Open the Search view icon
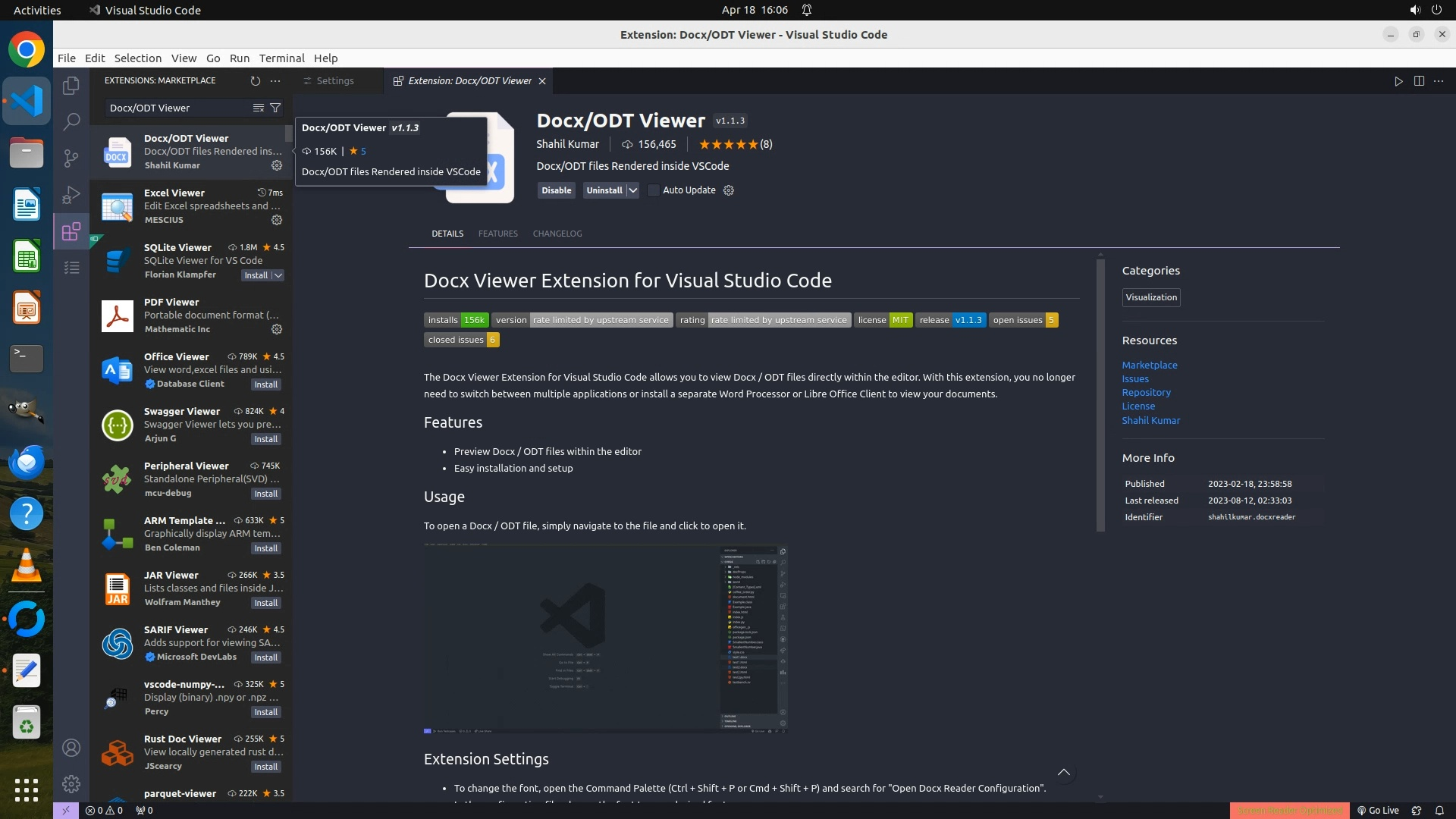Screen dimensions: 1456x819 [71, 121]
